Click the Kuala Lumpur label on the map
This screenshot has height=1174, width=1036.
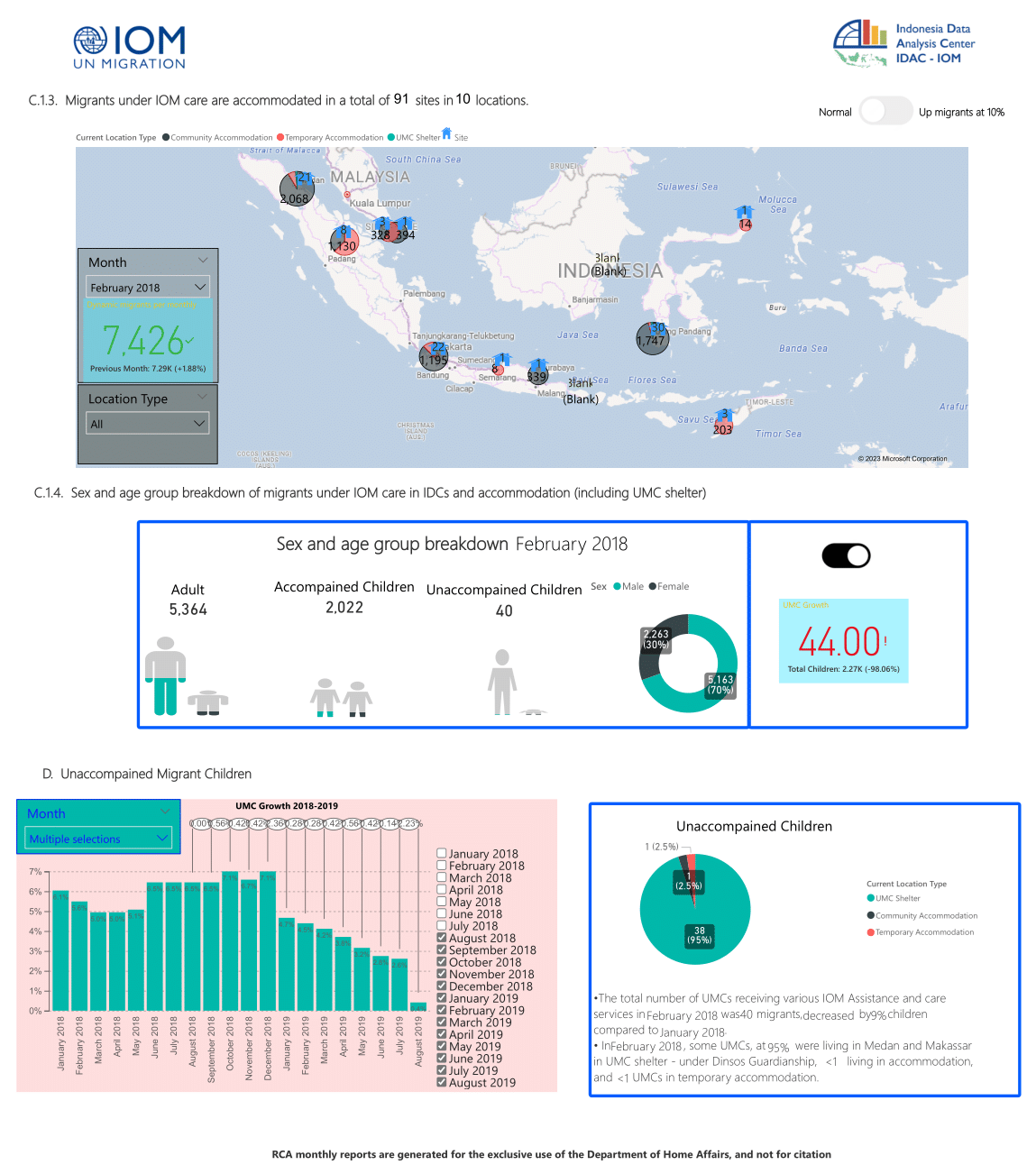(x=380, y=203)
